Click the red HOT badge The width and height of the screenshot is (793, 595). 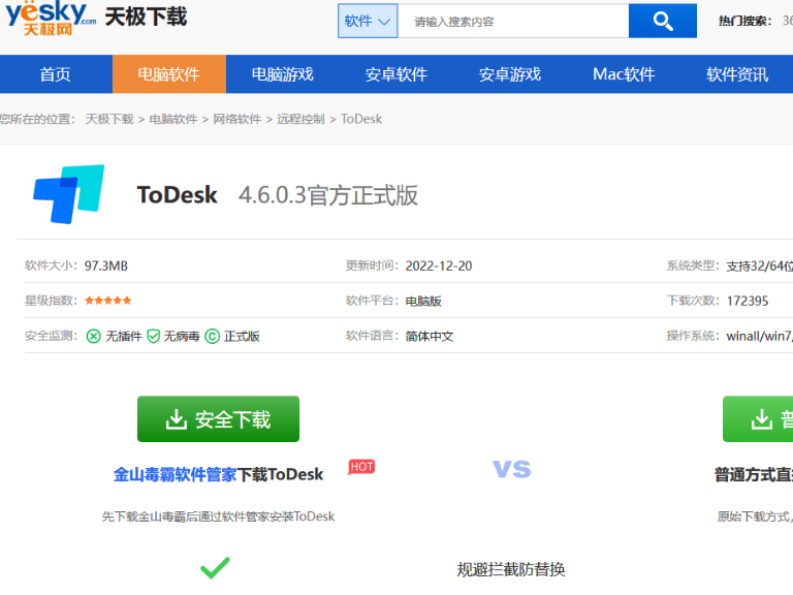pos(362,466)
